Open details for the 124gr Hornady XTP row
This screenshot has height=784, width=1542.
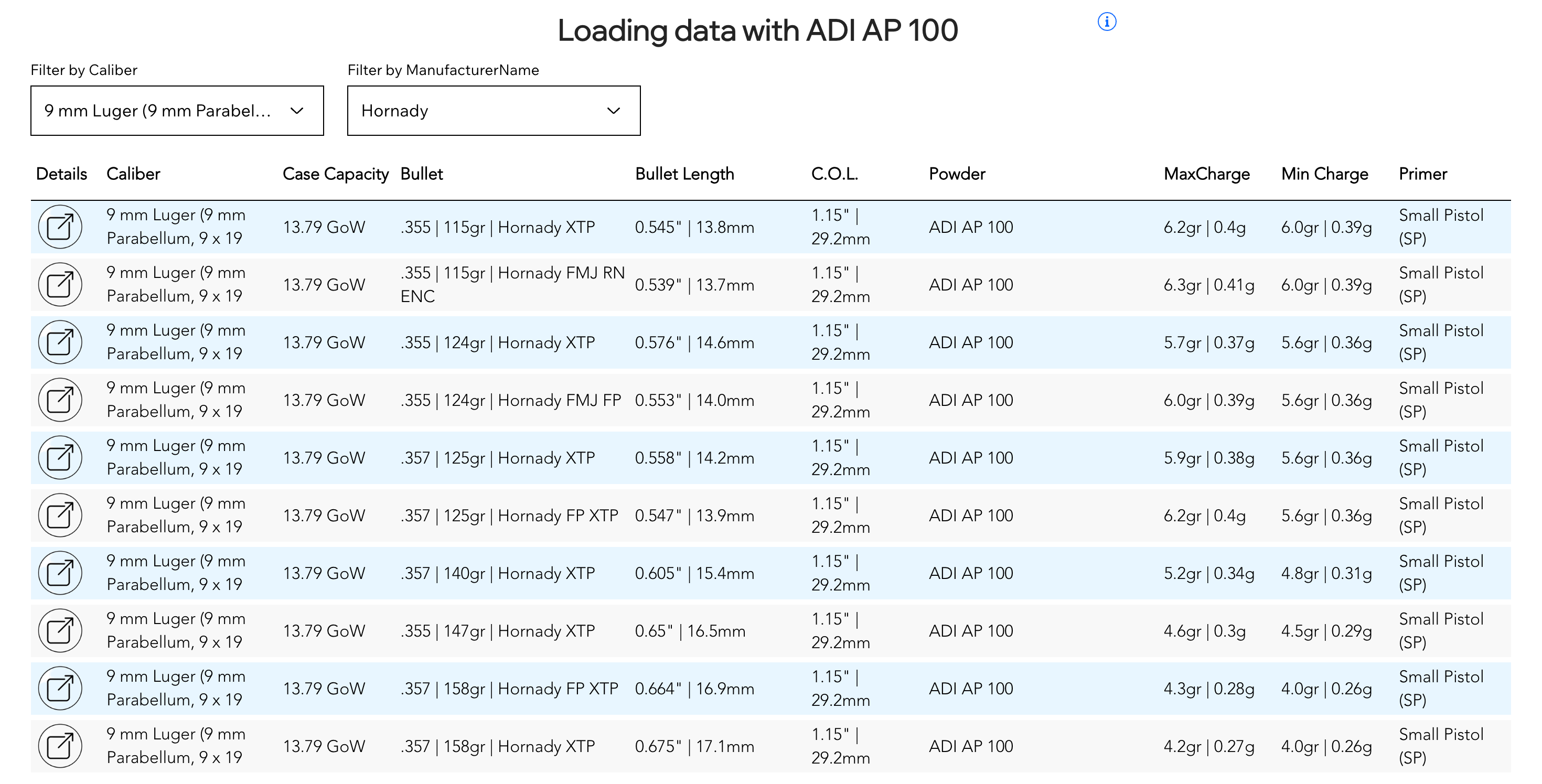tap(60, 342)
